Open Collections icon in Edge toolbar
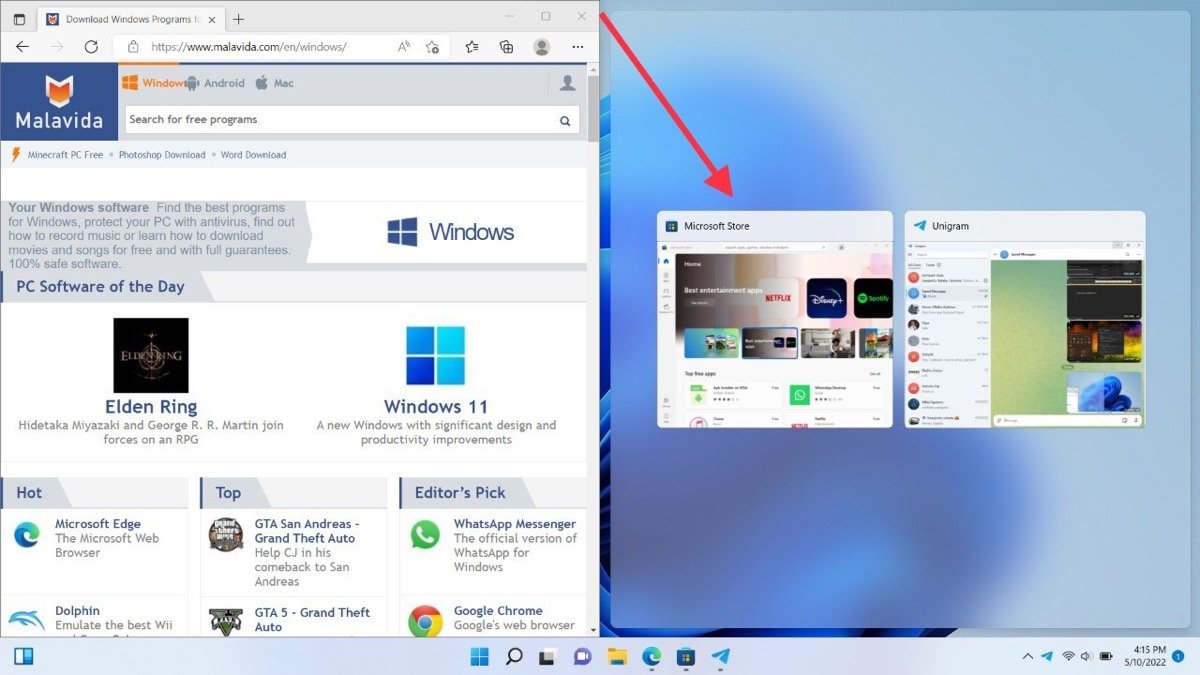This screenshot has height=675, width=1200. 506,47
